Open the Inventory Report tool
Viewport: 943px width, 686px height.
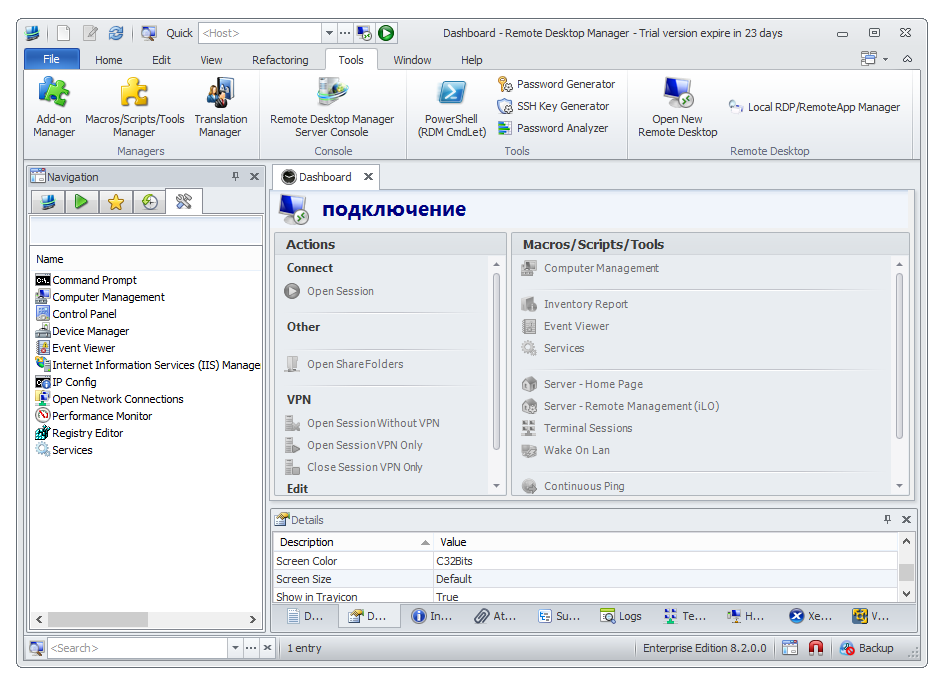574,304
